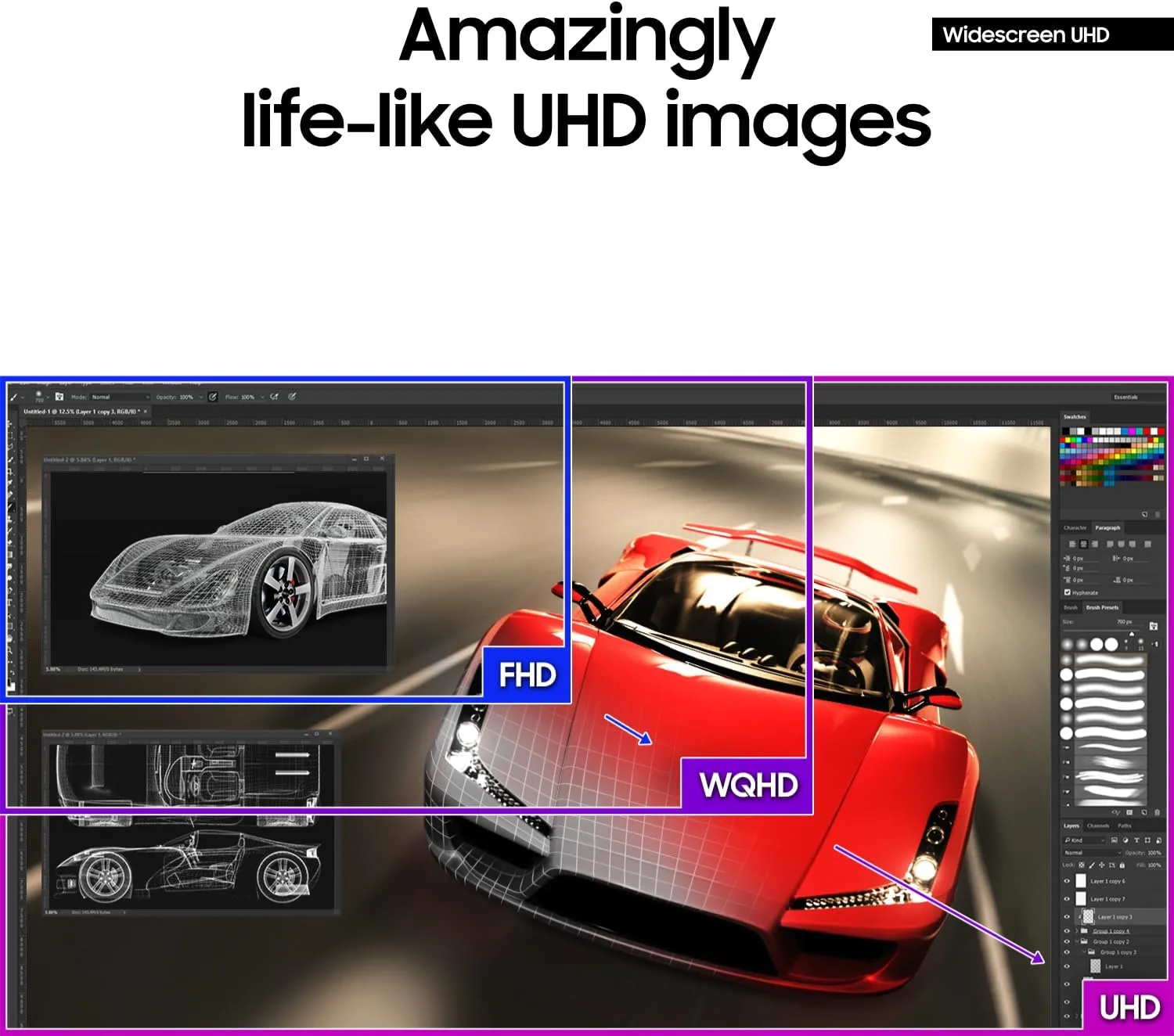
Task: Click the Untitled-1 document tab
Action: (x=81, y=412)
